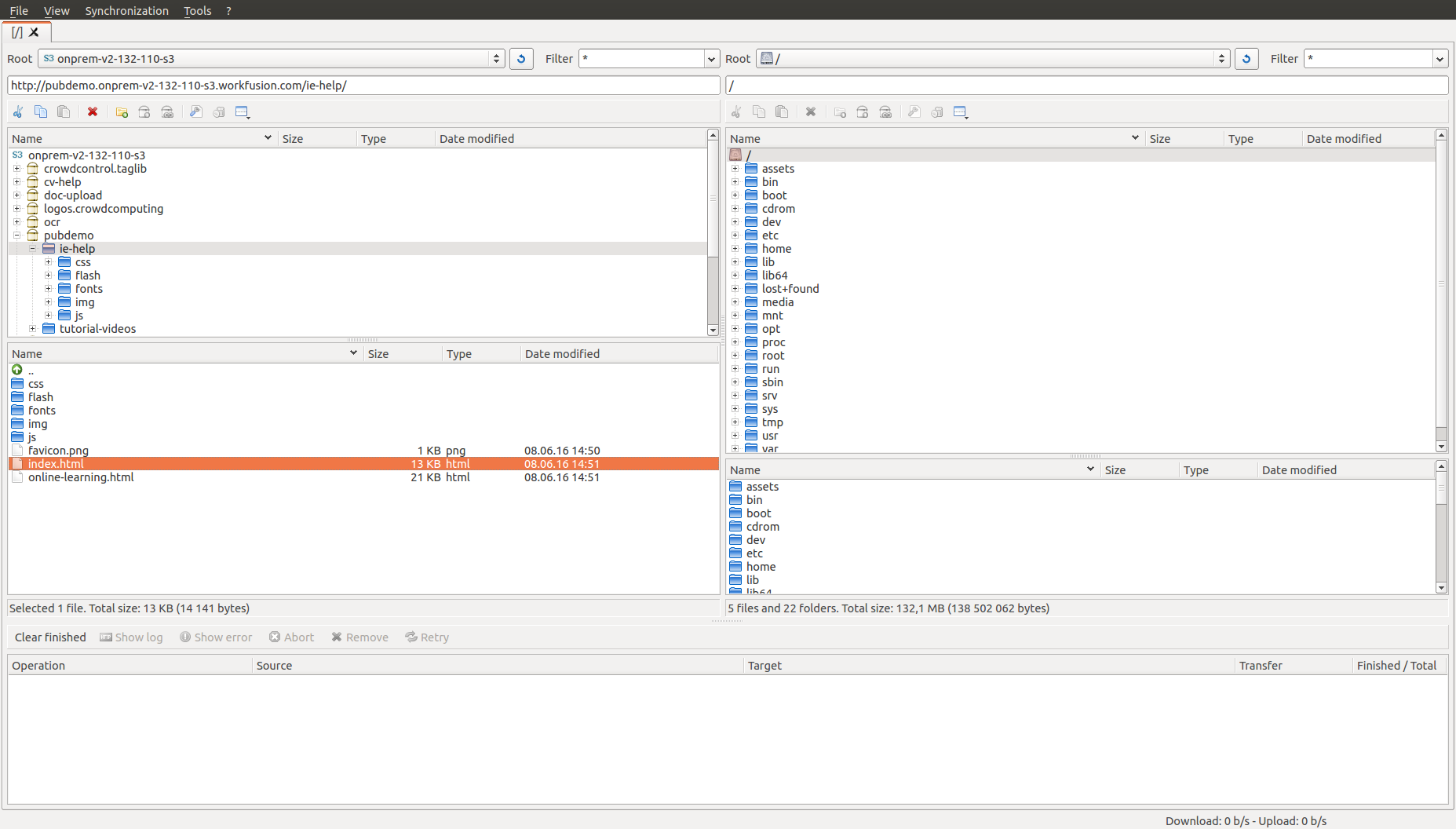Click the Copy icon in the local pane toolbar
The image size is (1456, 829).
click(759, 112)
